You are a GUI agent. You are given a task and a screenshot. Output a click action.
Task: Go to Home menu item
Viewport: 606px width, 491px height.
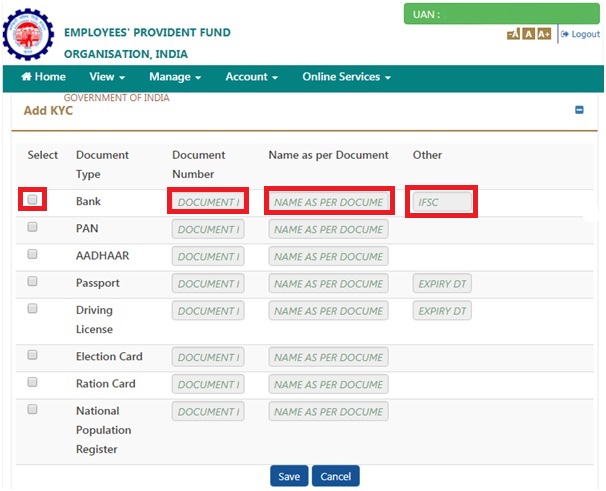pos(43,77)
